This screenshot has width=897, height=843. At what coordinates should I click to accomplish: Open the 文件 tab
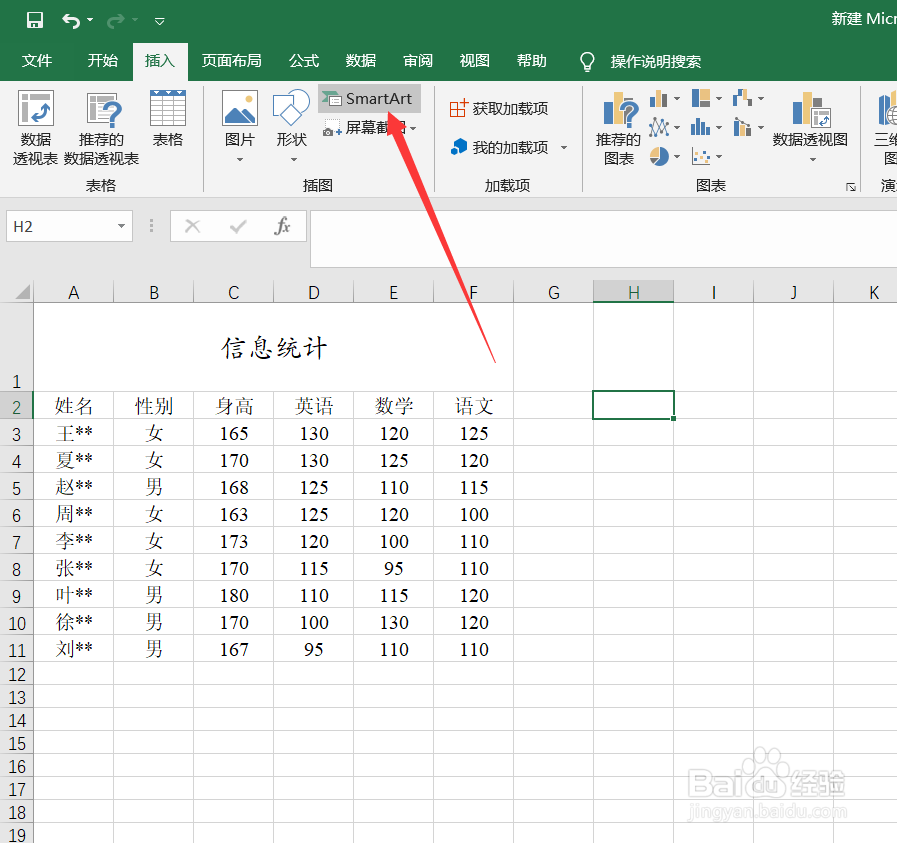pyautogui.click(x=37, y=61)
